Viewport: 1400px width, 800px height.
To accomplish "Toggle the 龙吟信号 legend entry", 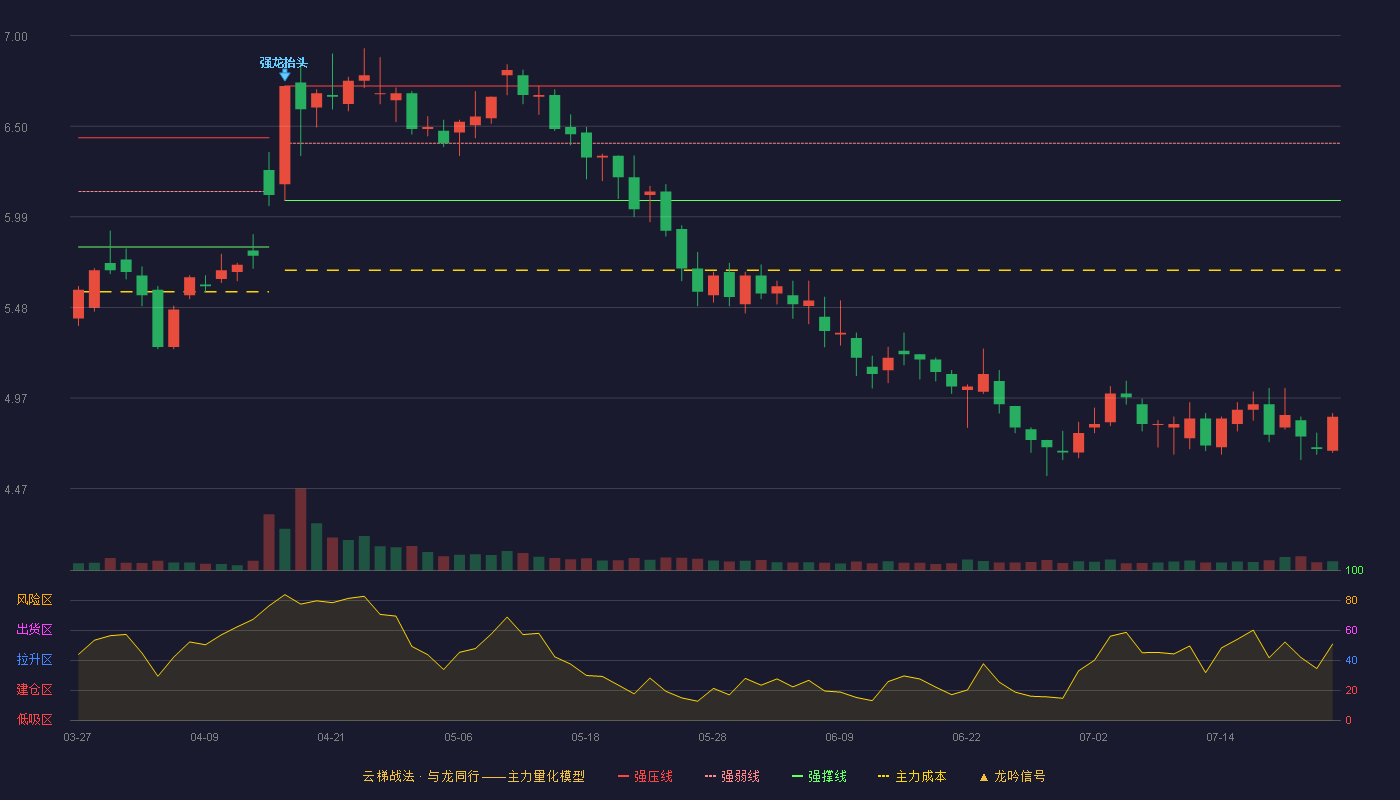I will 1012,776.
